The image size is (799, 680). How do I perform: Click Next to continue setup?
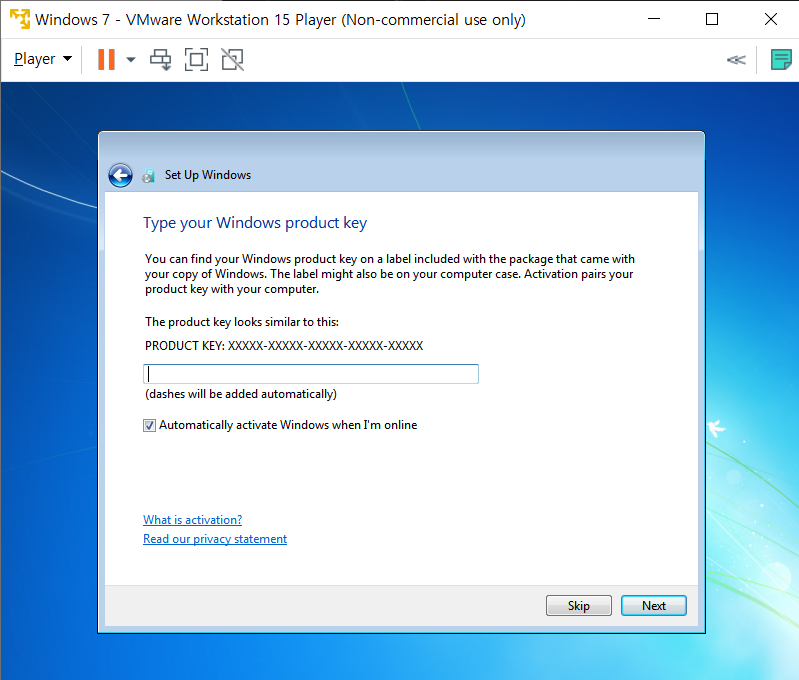pyautogui.click(x=654, y=606)
